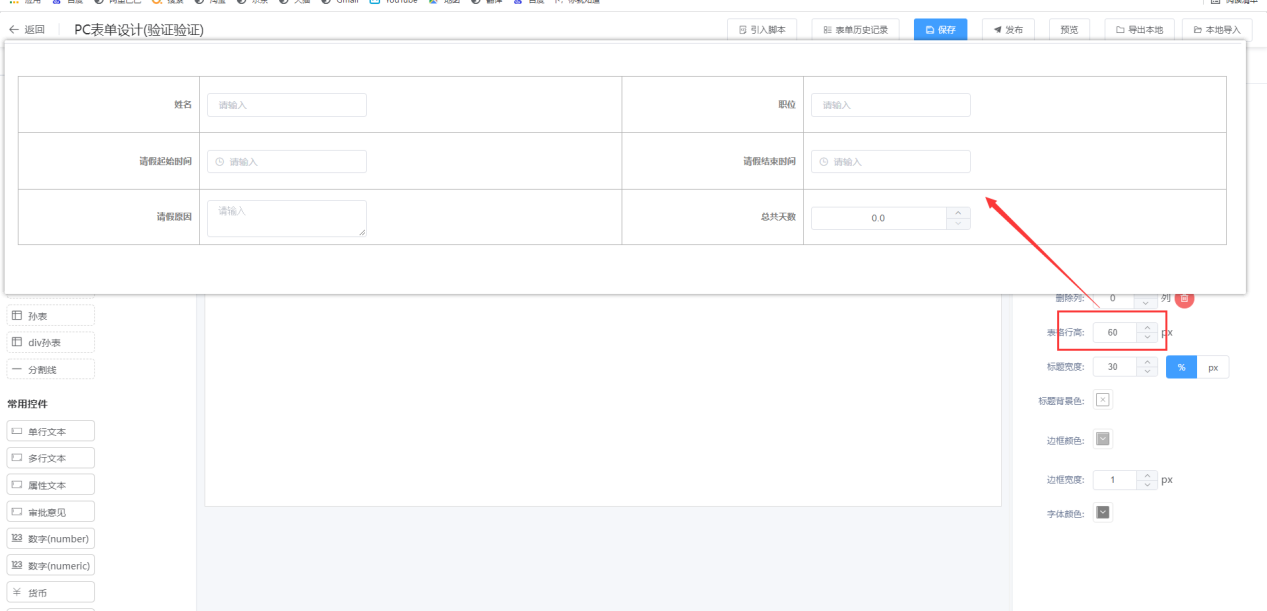Increase the 总共天数 value
Screen dimensions: 1267x611
tap(958, 212)
